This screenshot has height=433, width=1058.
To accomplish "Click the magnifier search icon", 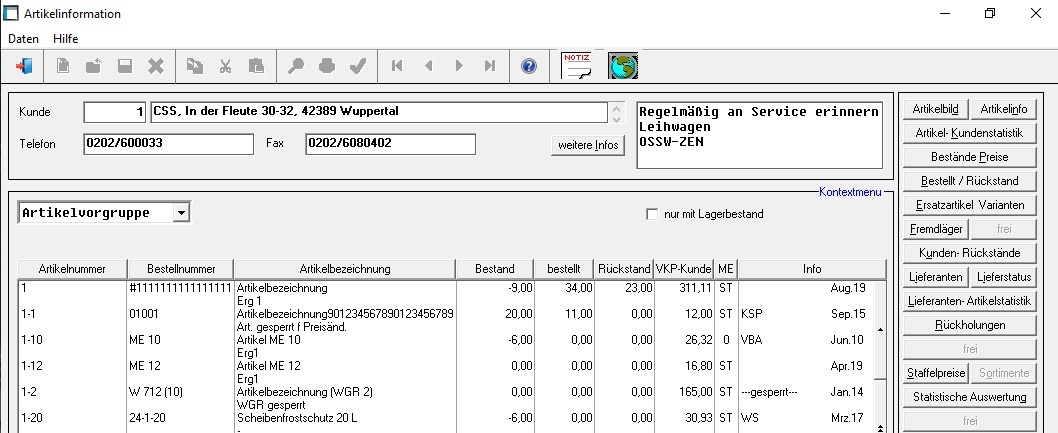I will tap(296, 66).
